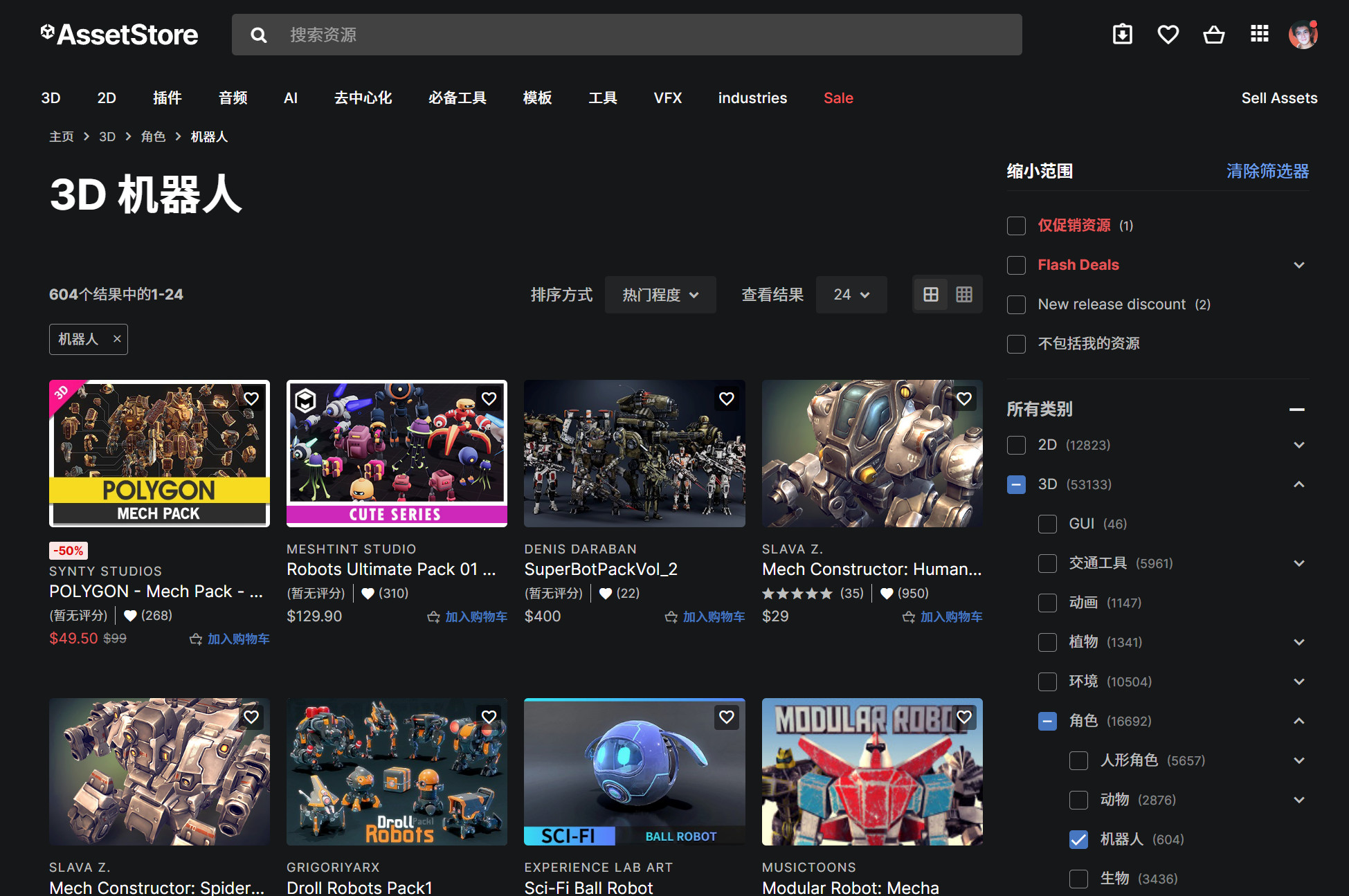
Task: Favorite the SuperBotPackVol_2 asset
Action: 727,399
